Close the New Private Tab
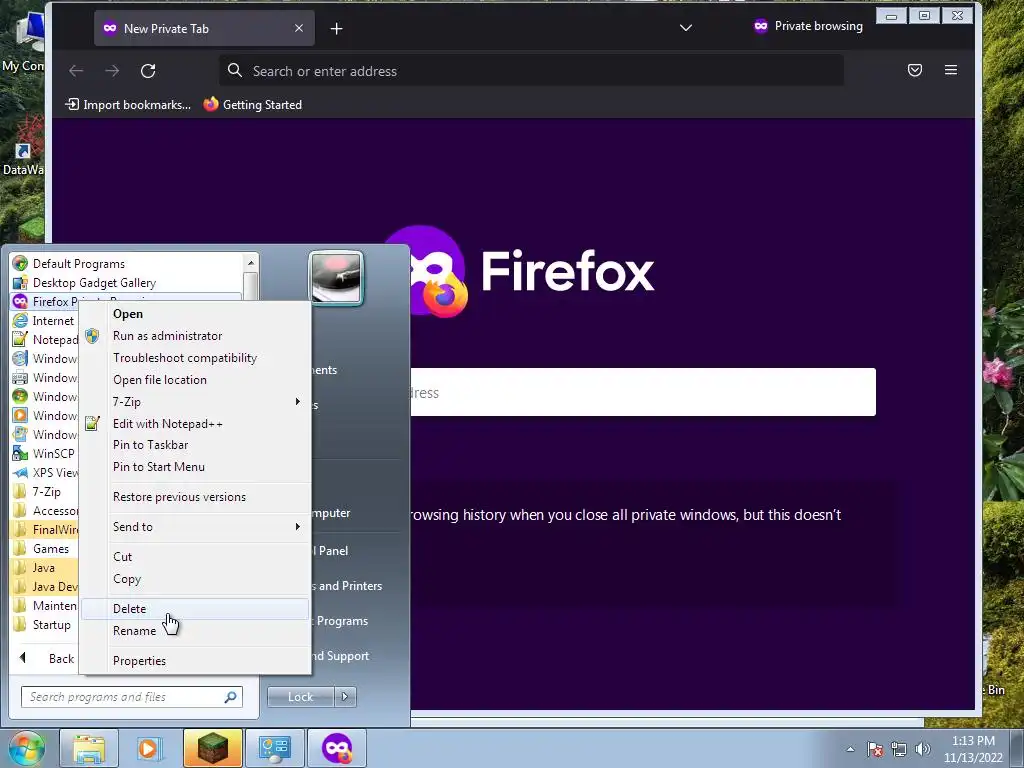This screenshot has height=768, width=1024. [298, 28]
